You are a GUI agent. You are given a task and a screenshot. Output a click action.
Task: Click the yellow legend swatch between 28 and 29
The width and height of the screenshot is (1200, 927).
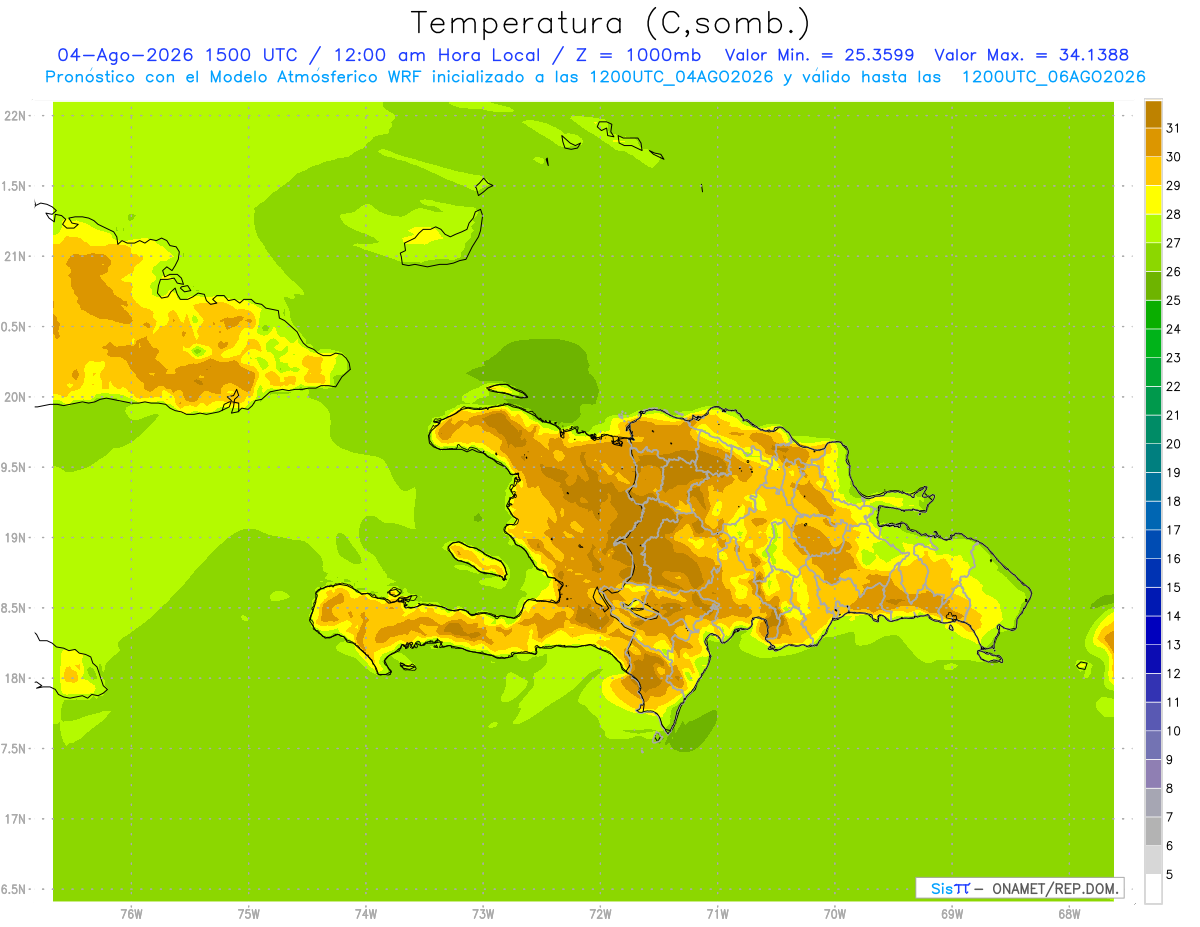tap(1153, 200)
